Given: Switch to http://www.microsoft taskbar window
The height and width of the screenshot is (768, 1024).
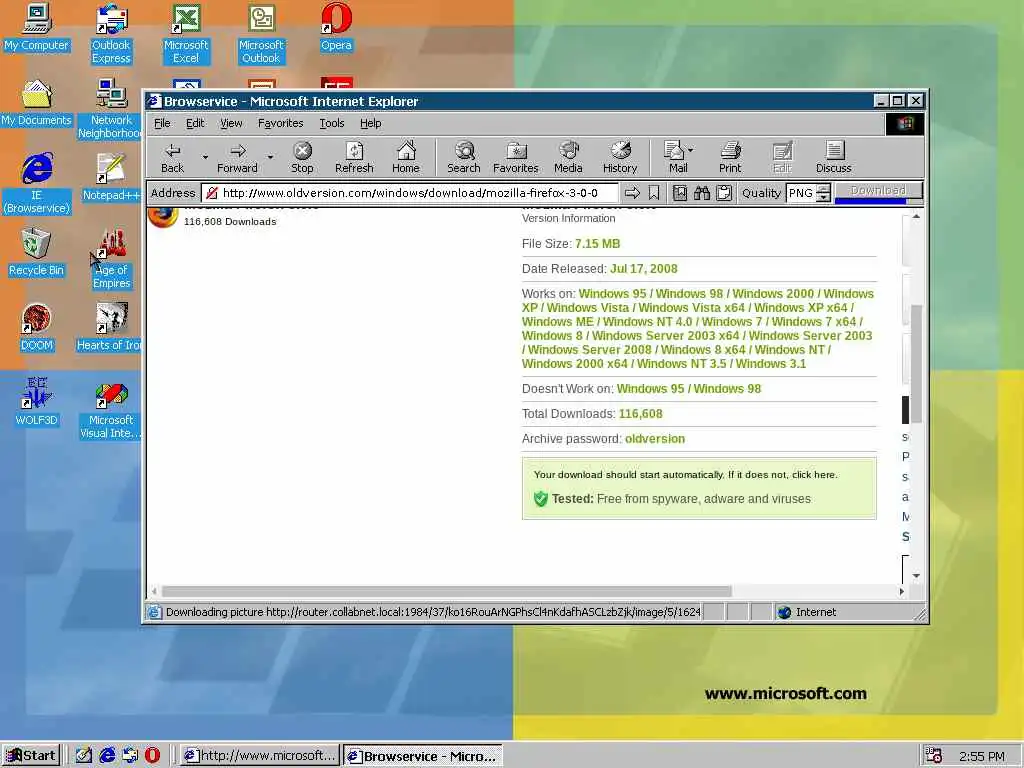Looking at the screenshot, I should [260, 756].
